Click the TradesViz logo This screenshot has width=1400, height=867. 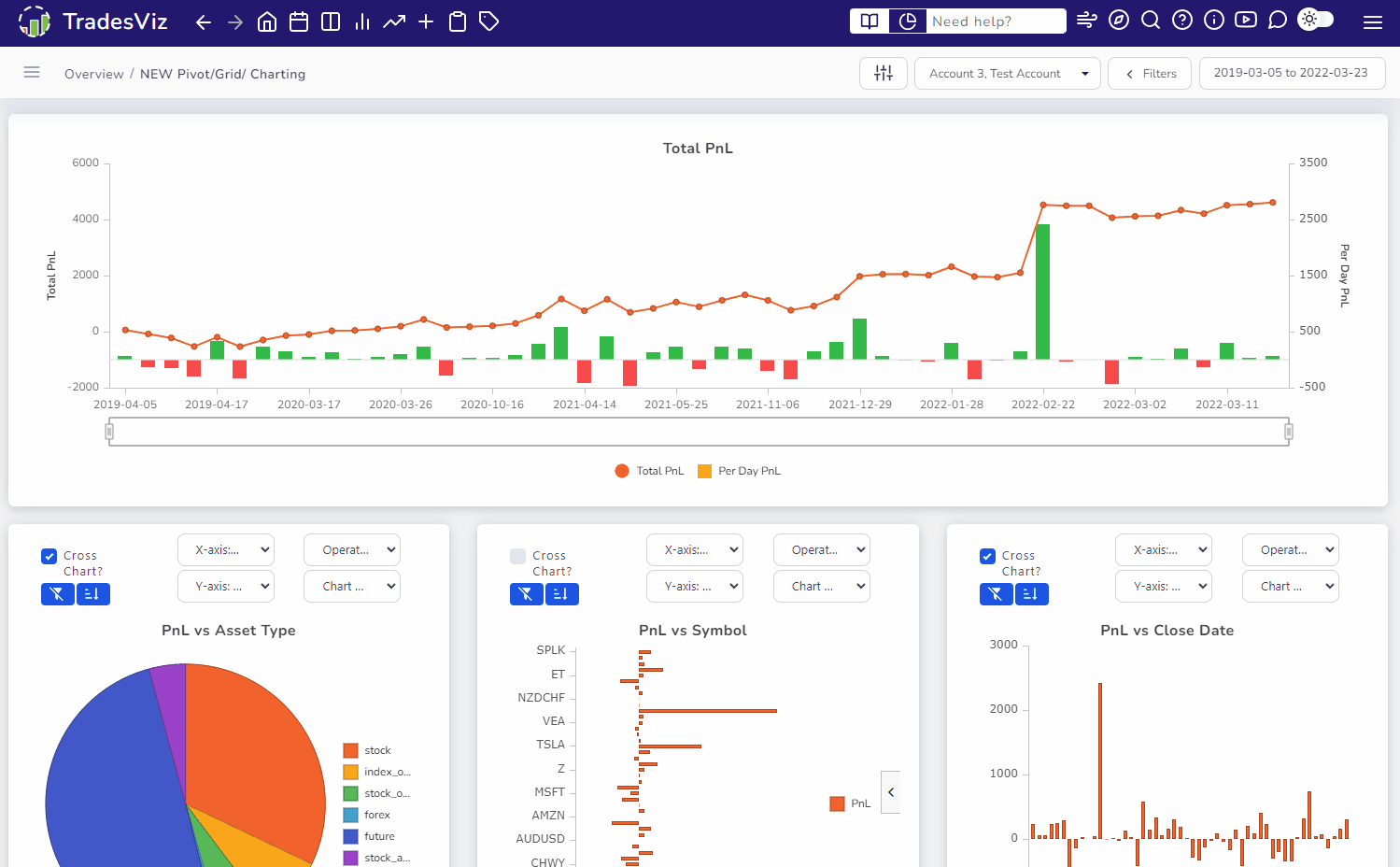92,21
